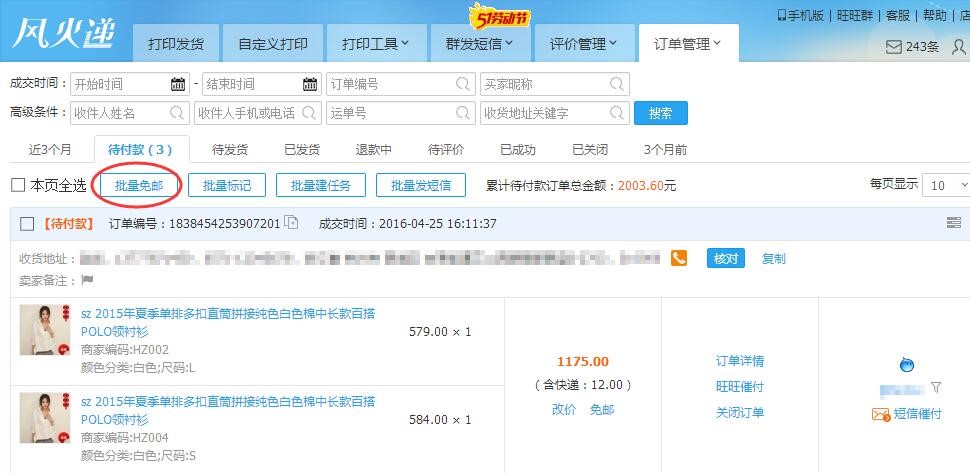This screenshot has height=473, width=970.
Task: Click magnifier icon in 买家昵称 field
Action: pyautogui.click(x=617, y=83)
